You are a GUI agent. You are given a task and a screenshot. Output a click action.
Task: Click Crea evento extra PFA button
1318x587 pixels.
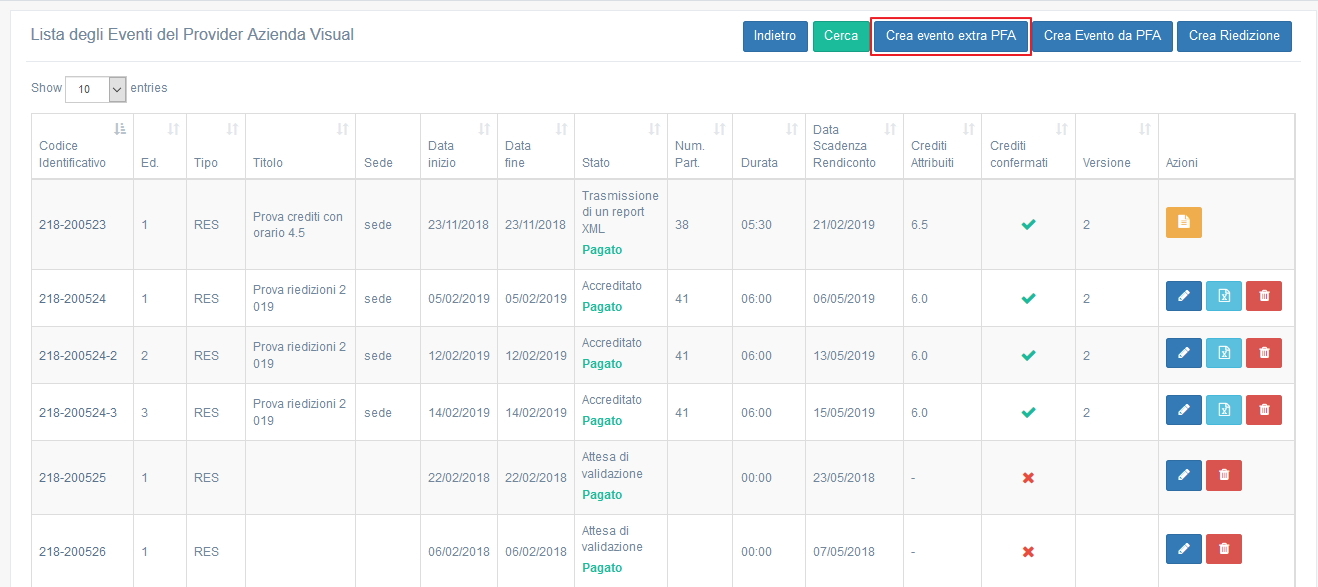pyautogui.click(x=950, y=36)
